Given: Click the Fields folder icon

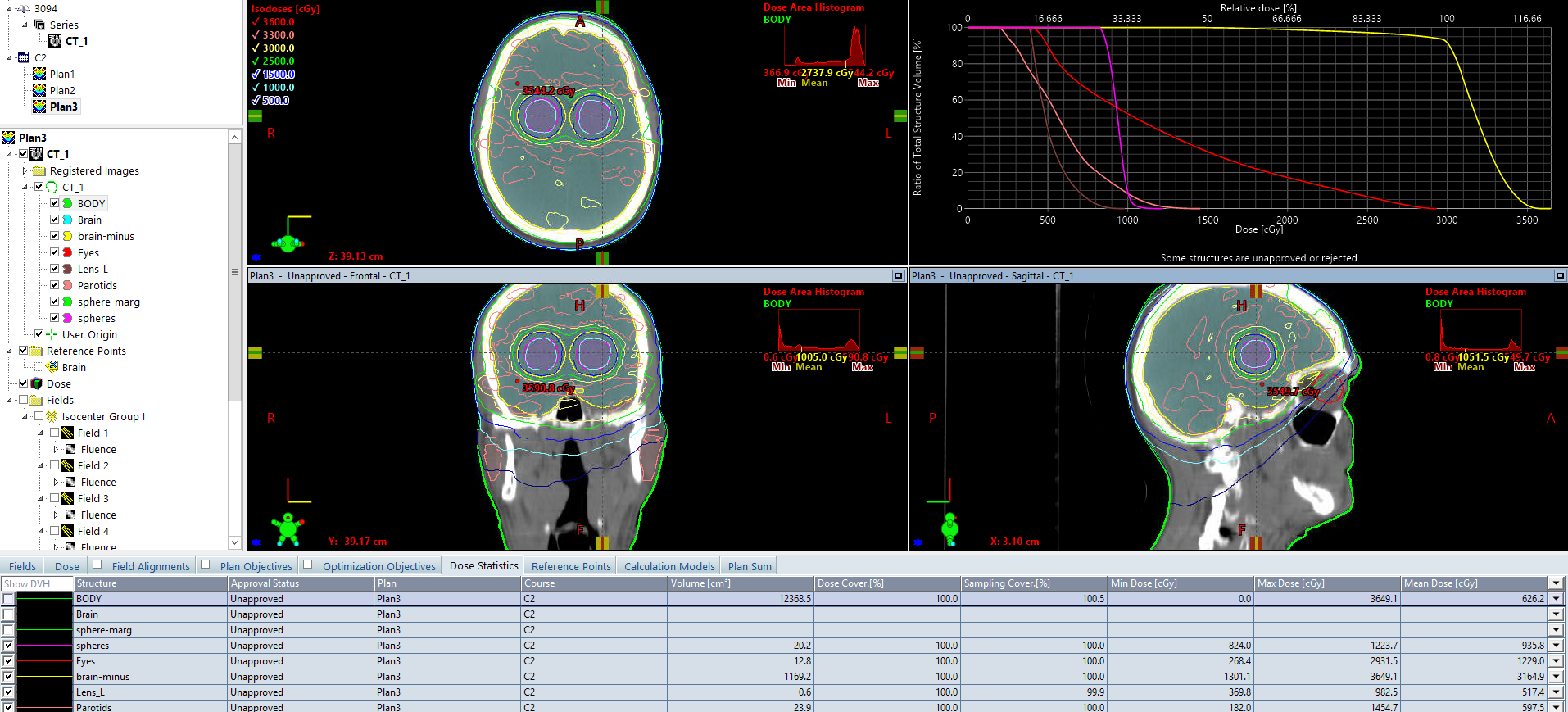Looking at the screenshot, I should pos(36,400).
